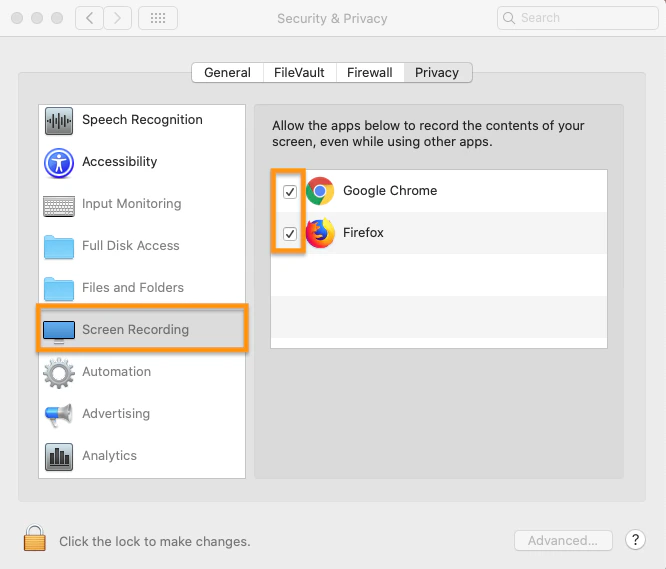This screenshot has width=666, height=569.
Task: Select the Analytics label in sidebar
Action: [x=110, y=456]
